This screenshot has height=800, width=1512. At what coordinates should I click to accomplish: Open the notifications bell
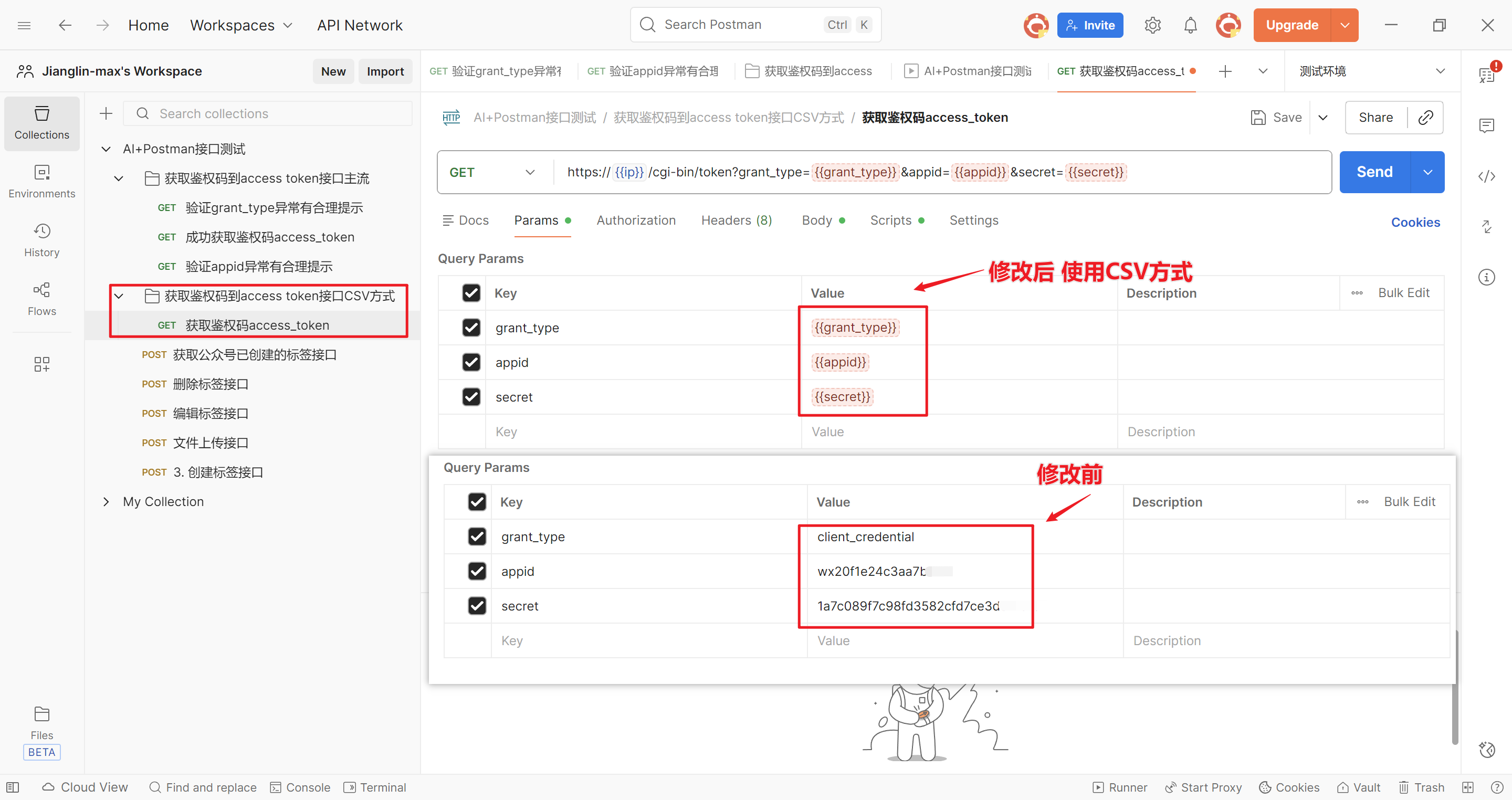coord(1190,25)
